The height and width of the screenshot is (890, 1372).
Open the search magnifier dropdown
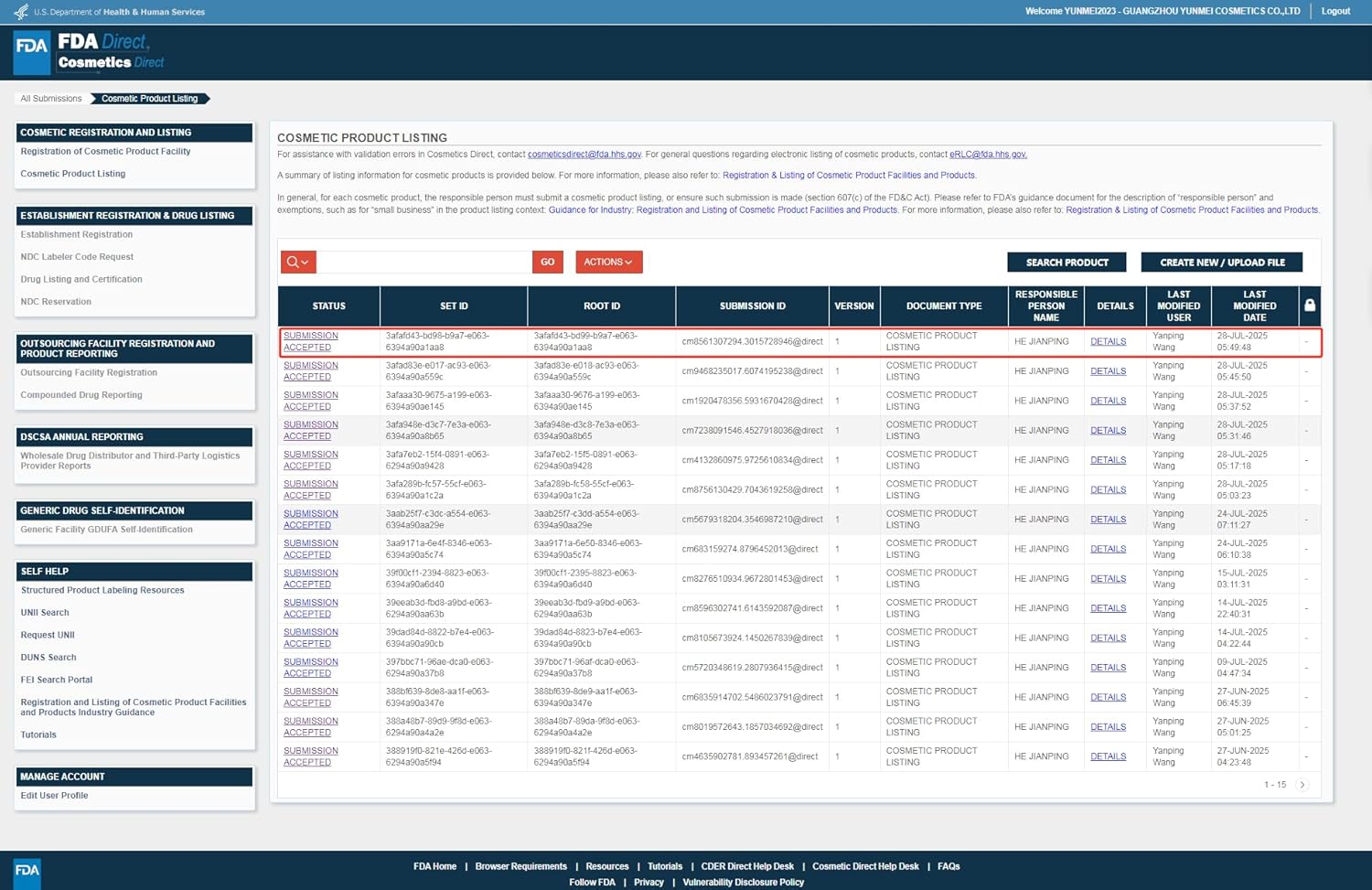(x=298, y=263)
